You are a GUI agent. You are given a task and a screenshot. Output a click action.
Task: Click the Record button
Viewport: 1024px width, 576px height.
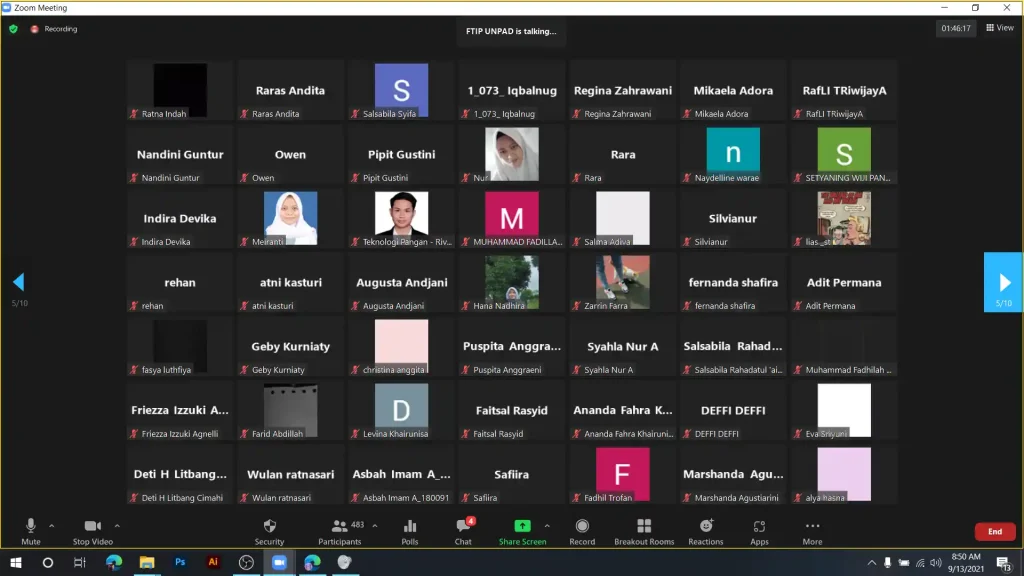pos(582,532)
